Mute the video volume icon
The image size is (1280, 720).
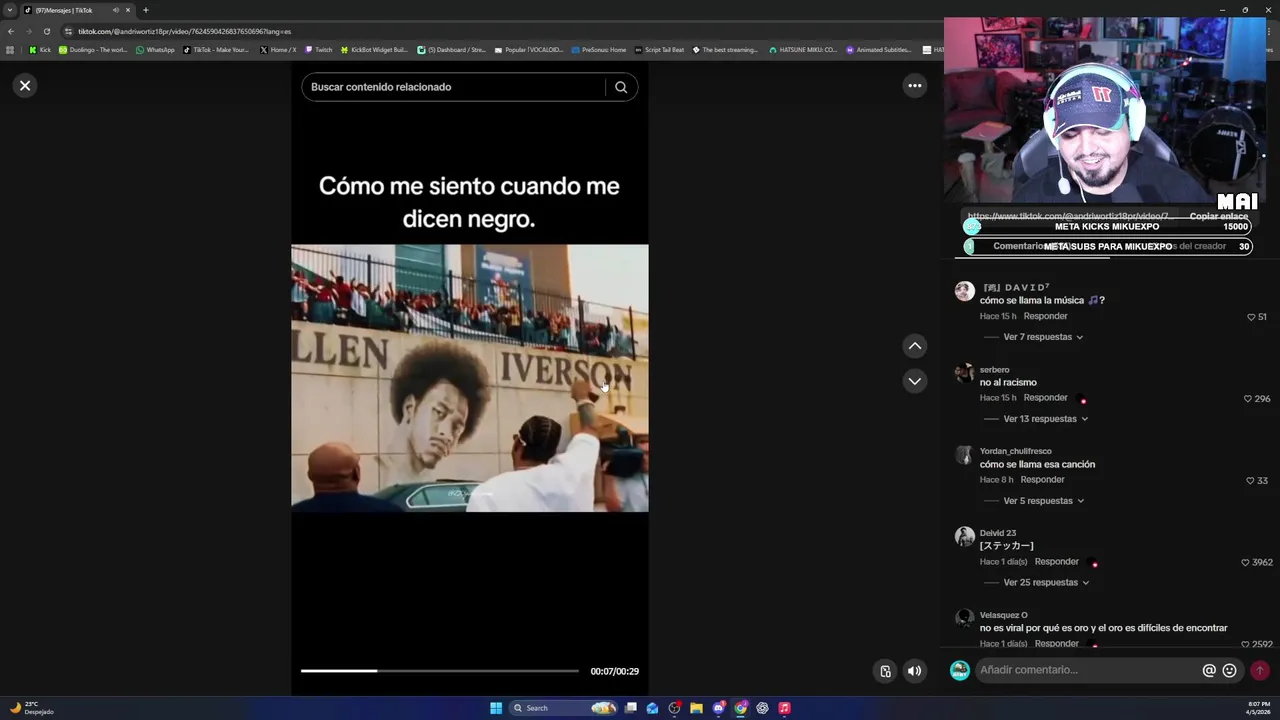(x=915, y=671)
